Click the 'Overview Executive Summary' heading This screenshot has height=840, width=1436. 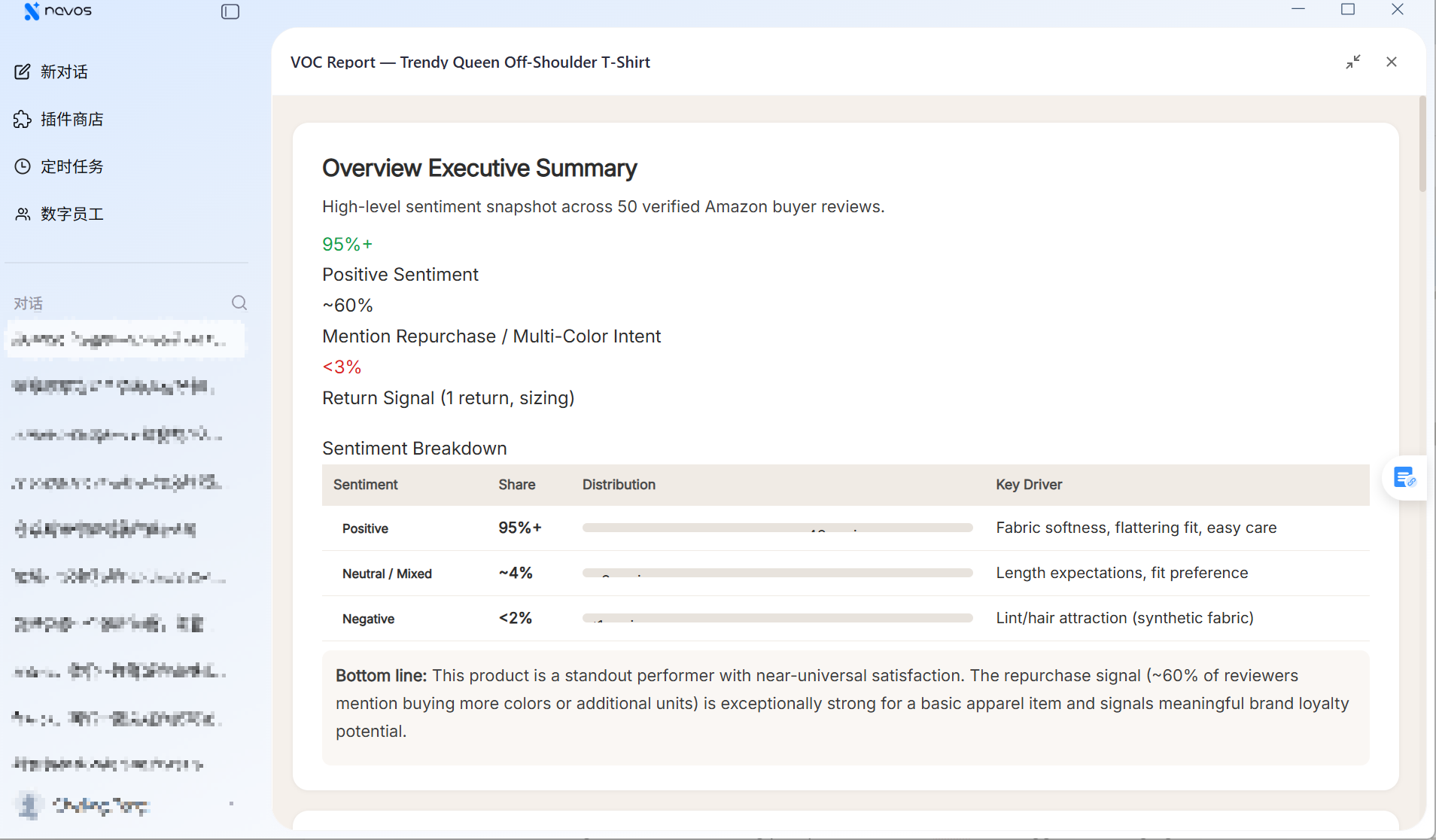click(x=479, y=168)
